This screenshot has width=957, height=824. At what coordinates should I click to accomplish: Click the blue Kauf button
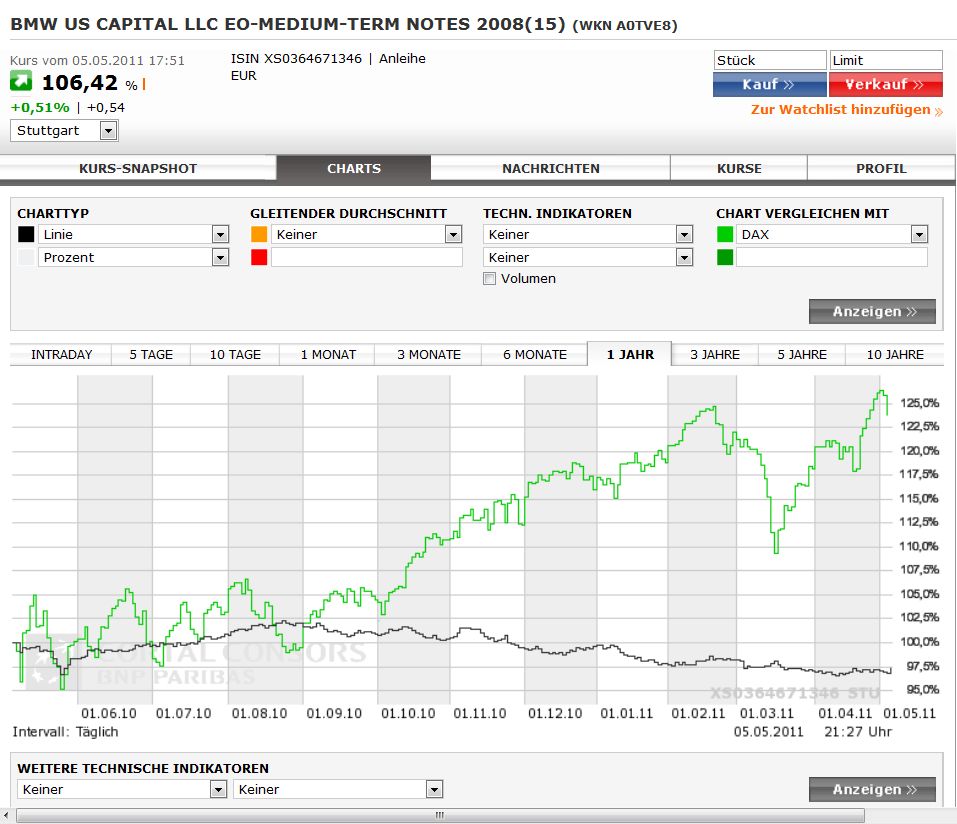pos(770,84)
